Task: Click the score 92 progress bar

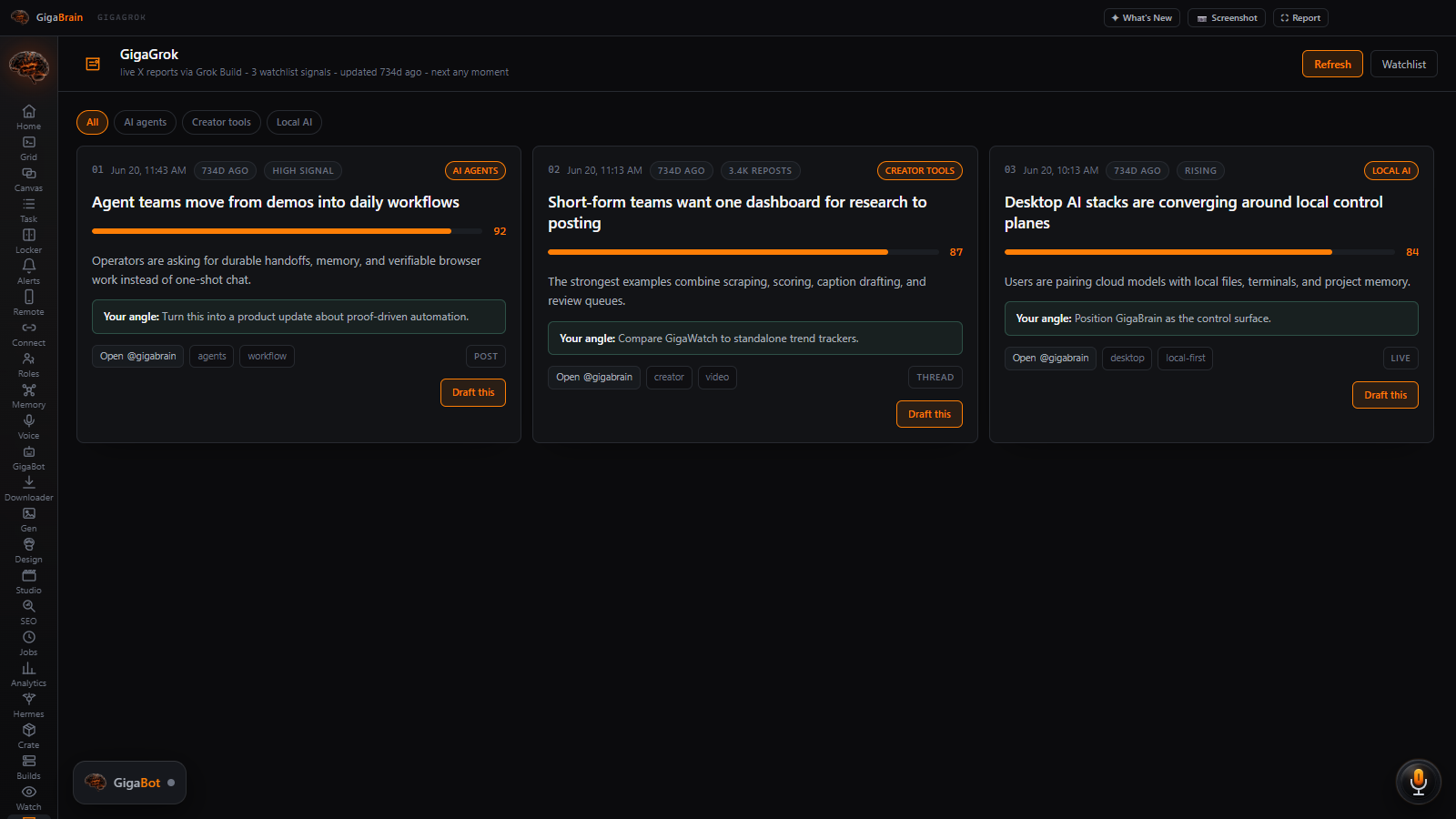Action: tap(287, 231)
